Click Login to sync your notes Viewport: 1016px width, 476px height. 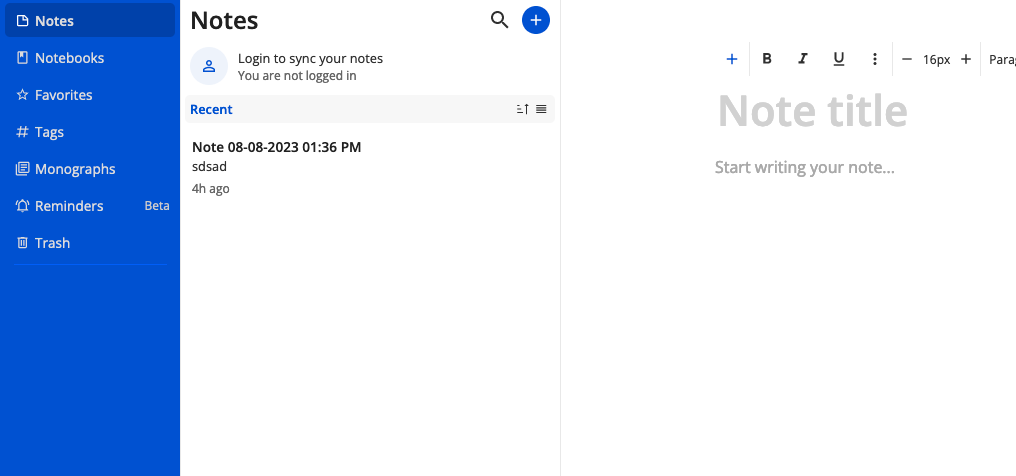(310, 59)
